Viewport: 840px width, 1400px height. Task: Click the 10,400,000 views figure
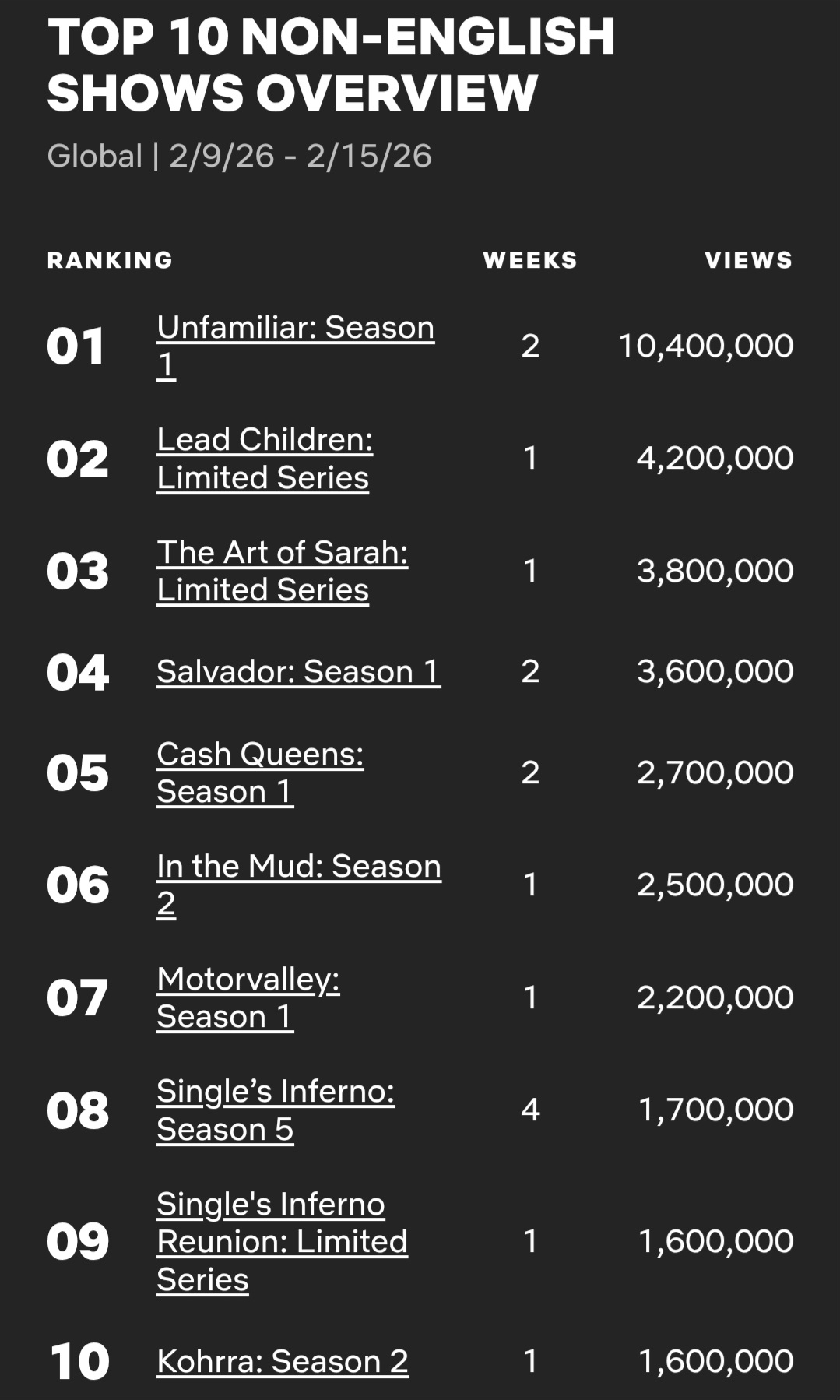tap(705, 346)
